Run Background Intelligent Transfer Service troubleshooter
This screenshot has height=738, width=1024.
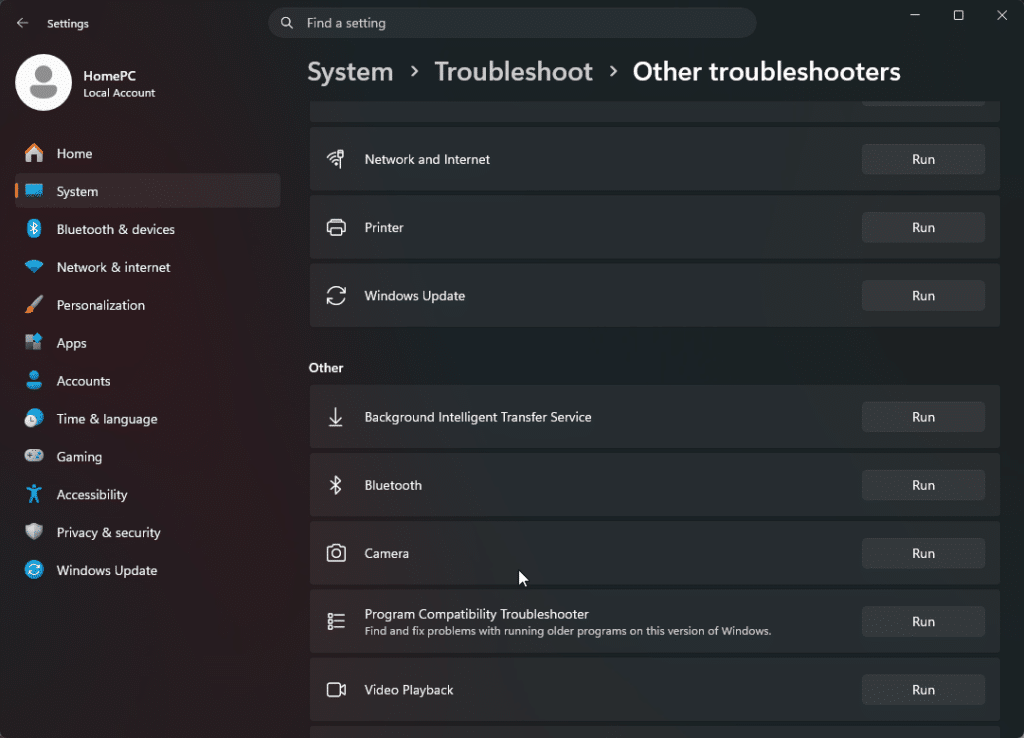tap(923, 417)
